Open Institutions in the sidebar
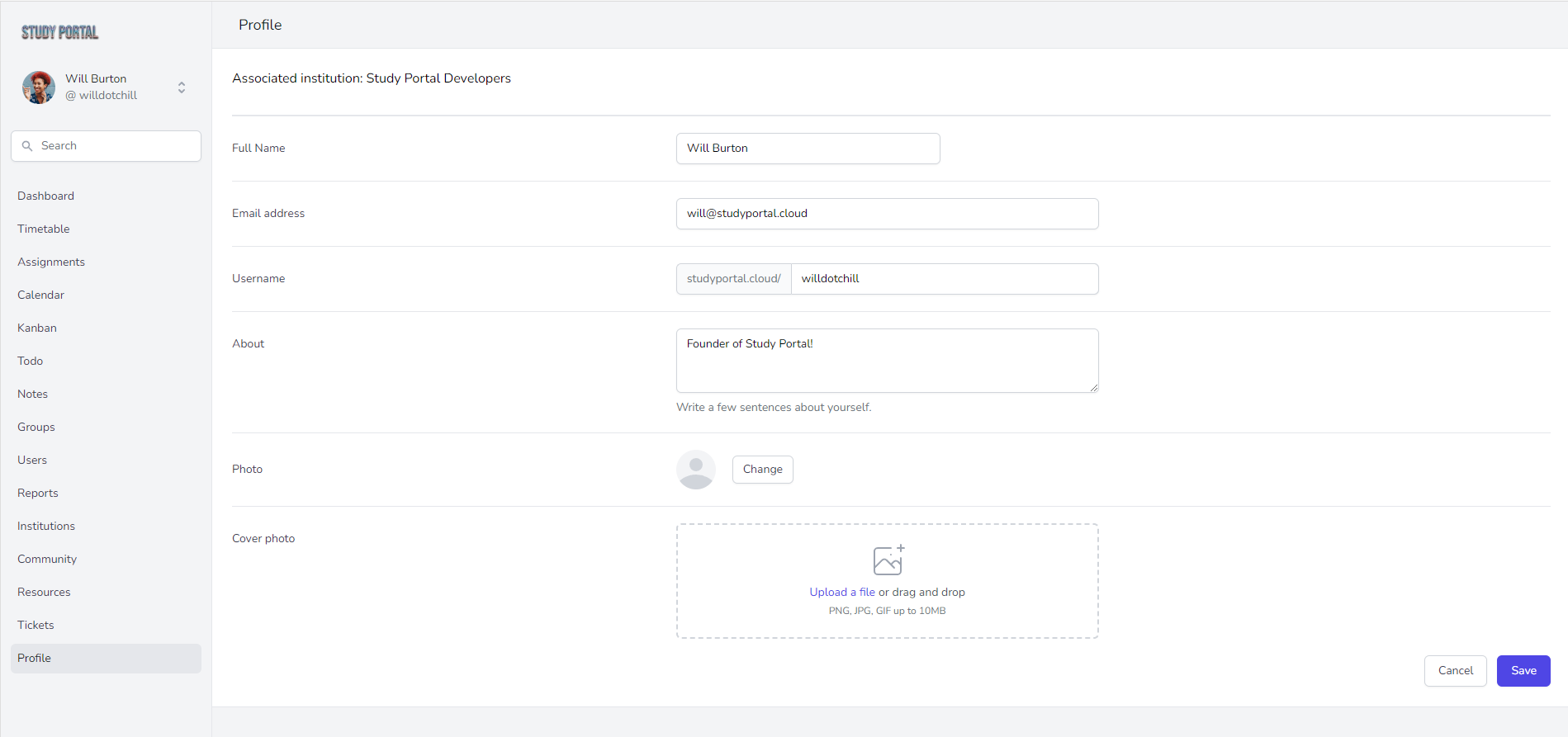The width and height of the screenshot is (1568, 737). pos(106,526)
